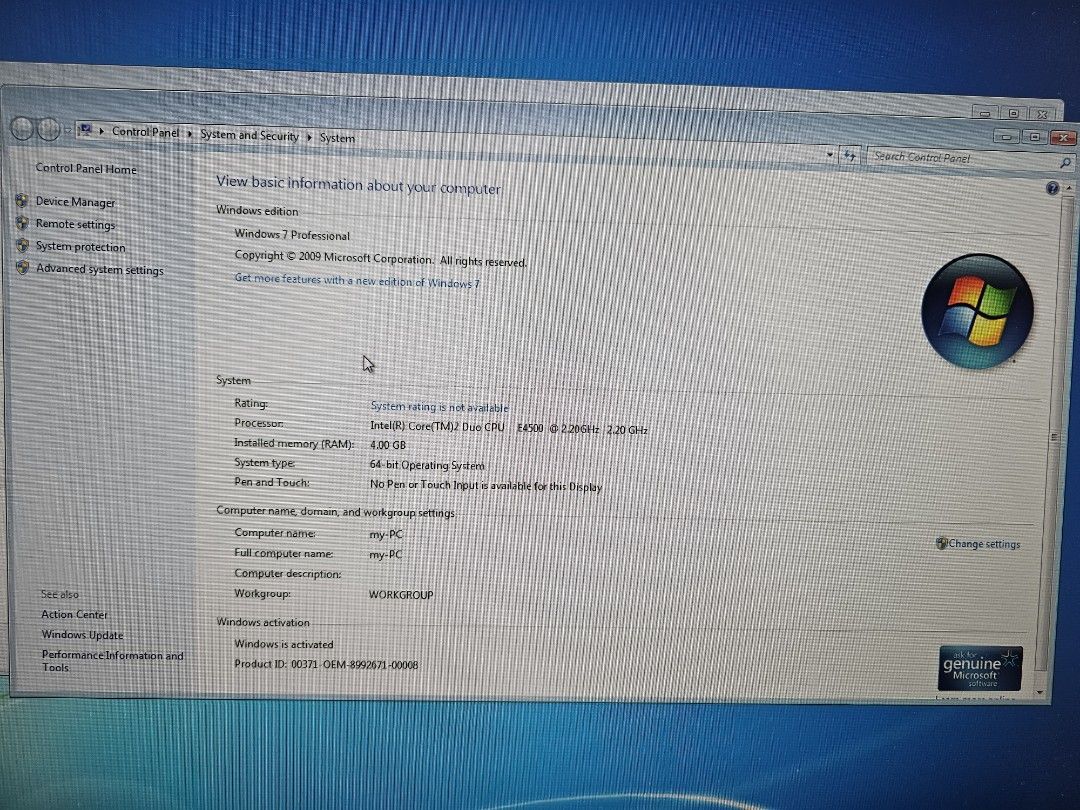Image resolution: width=1080 pixels, height=810 pixels.
Task: Navigate to Control Panel via the breadcrumb
Action: click(x=145, y=131)
